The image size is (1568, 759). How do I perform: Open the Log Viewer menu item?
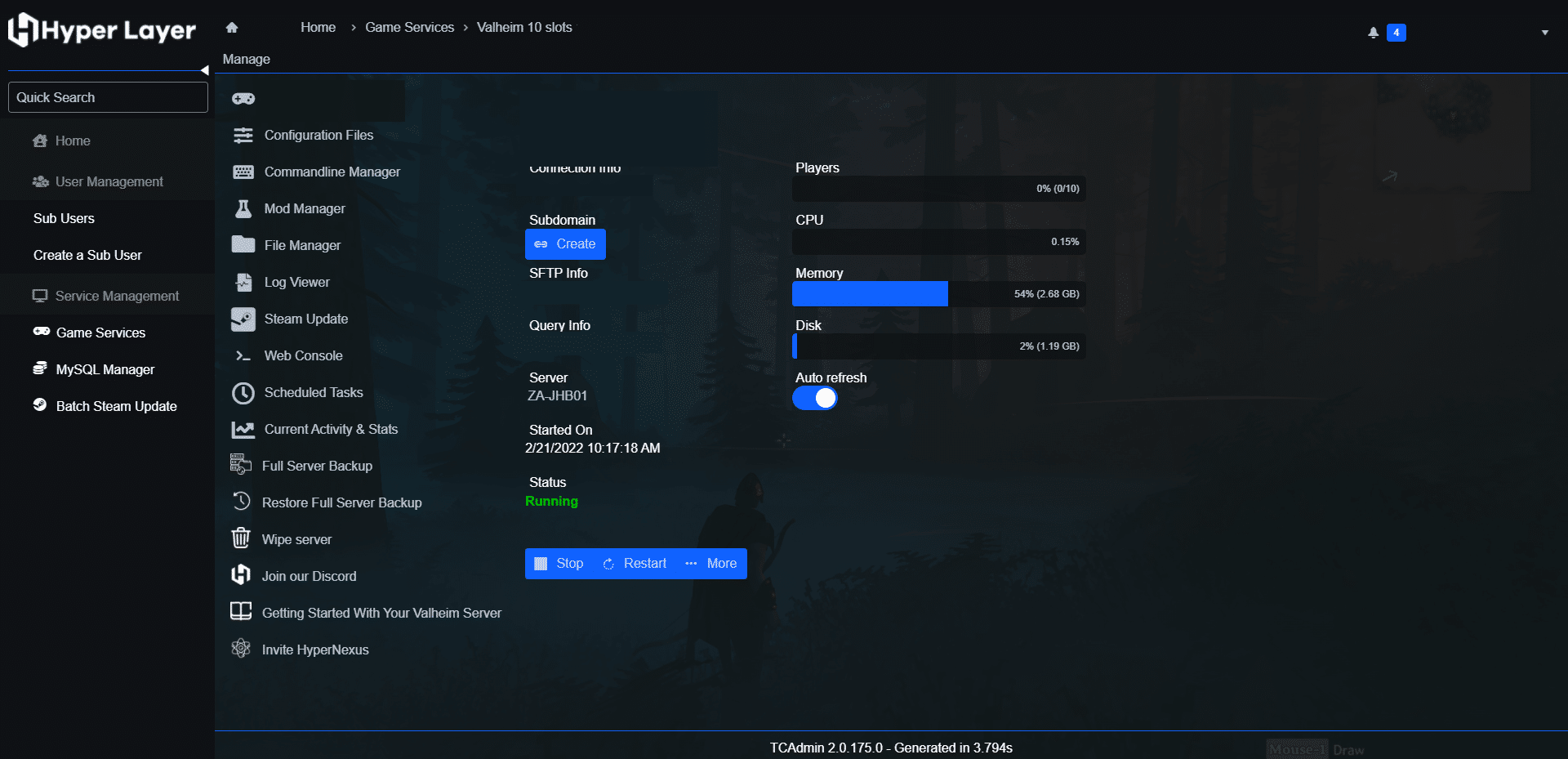tap(296, 283)
